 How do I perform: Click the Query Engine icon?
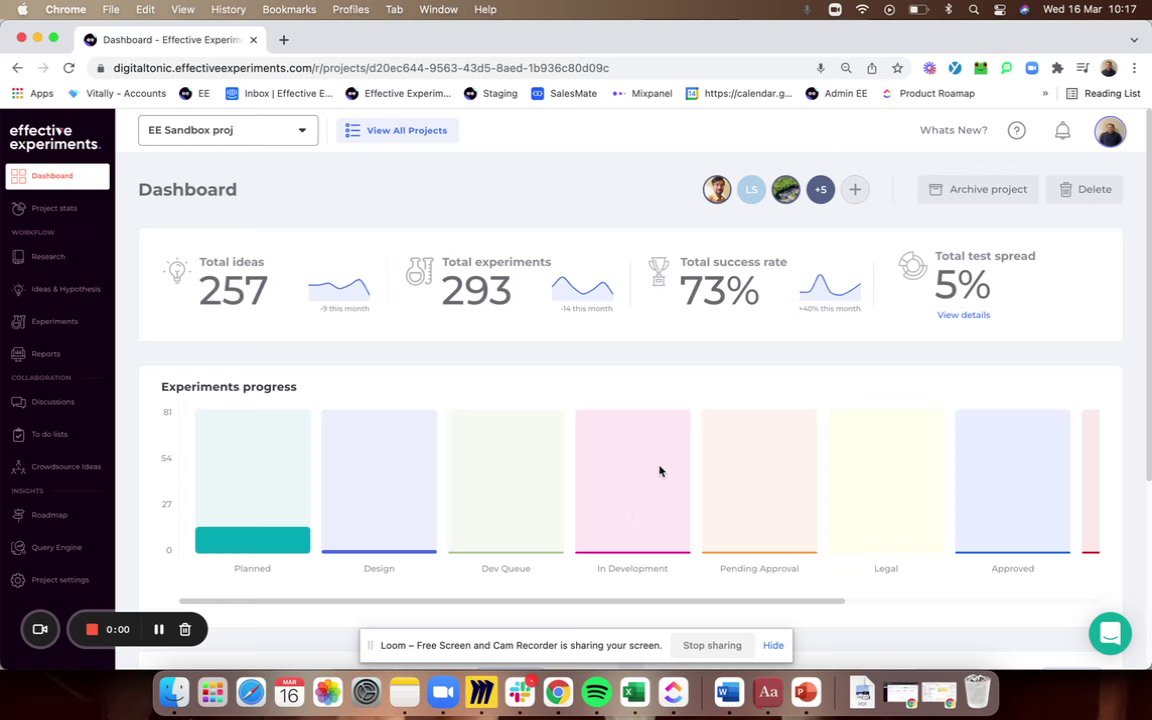(18, 548)
